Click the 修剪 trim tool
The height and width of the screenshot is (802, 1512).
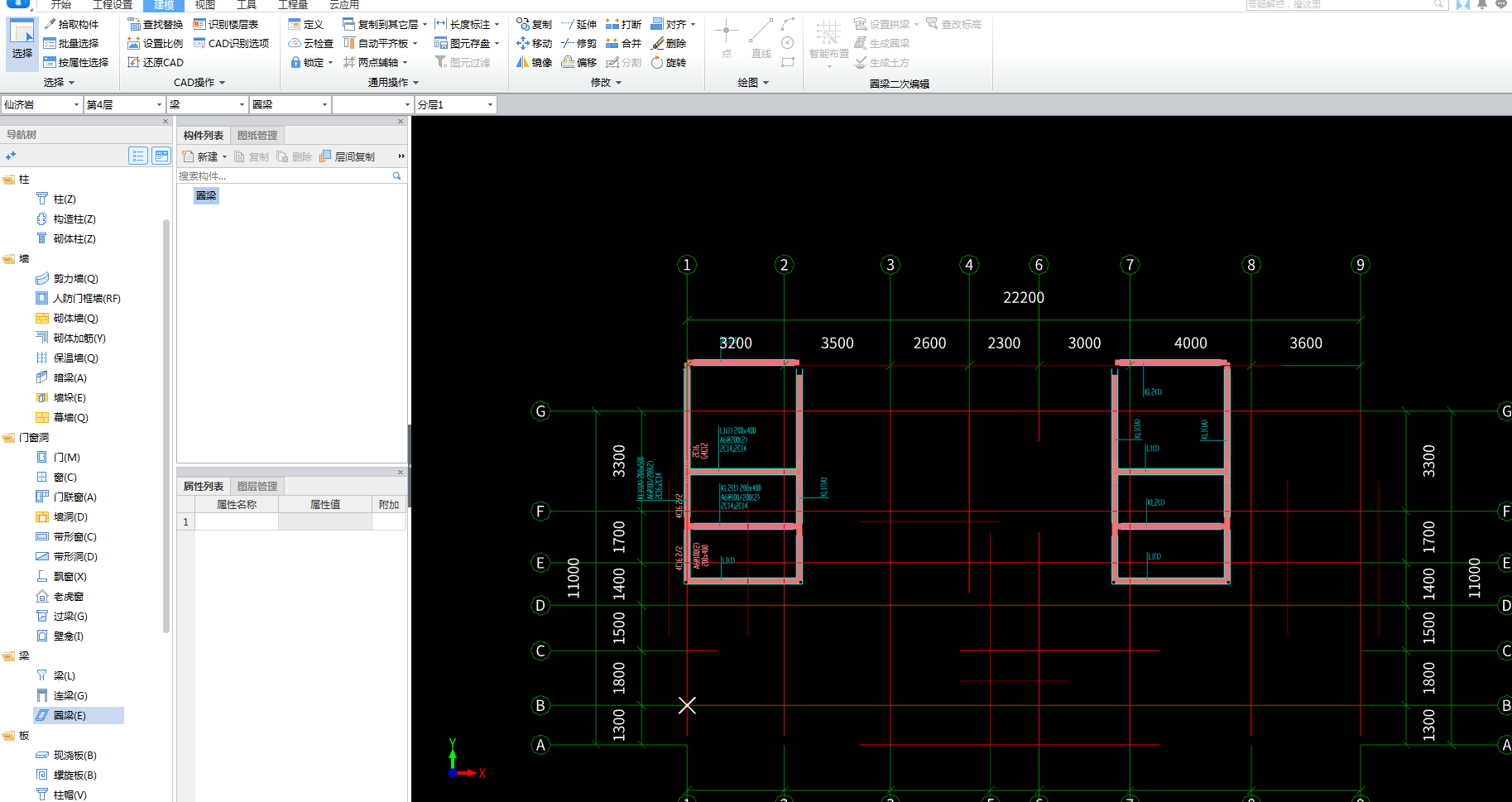pyautogui.click(x=578, y=43)
